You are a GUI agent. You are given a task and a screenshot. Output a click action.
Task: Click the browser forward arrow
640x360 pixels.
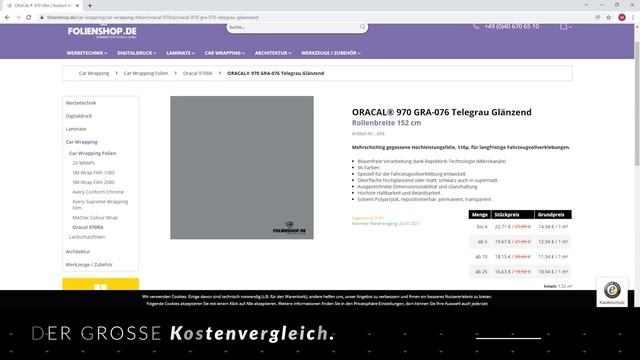pyautogui.click(x=18, y=18)
